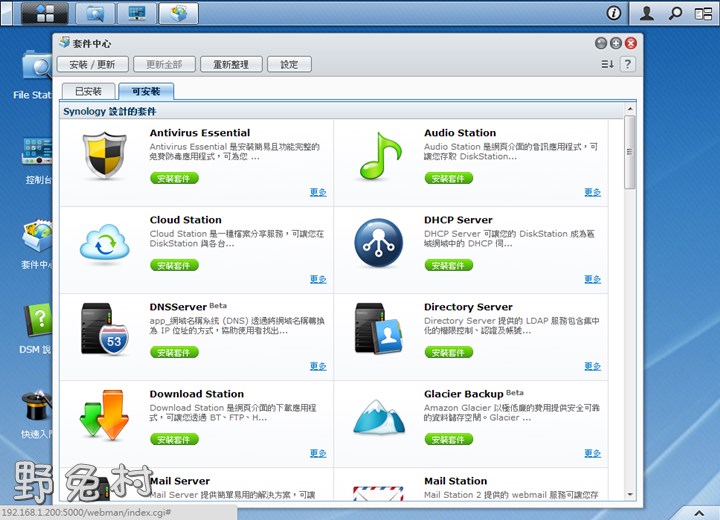Click the Glacier Backup mountain icon
The image size is (720, 520).
379,417
